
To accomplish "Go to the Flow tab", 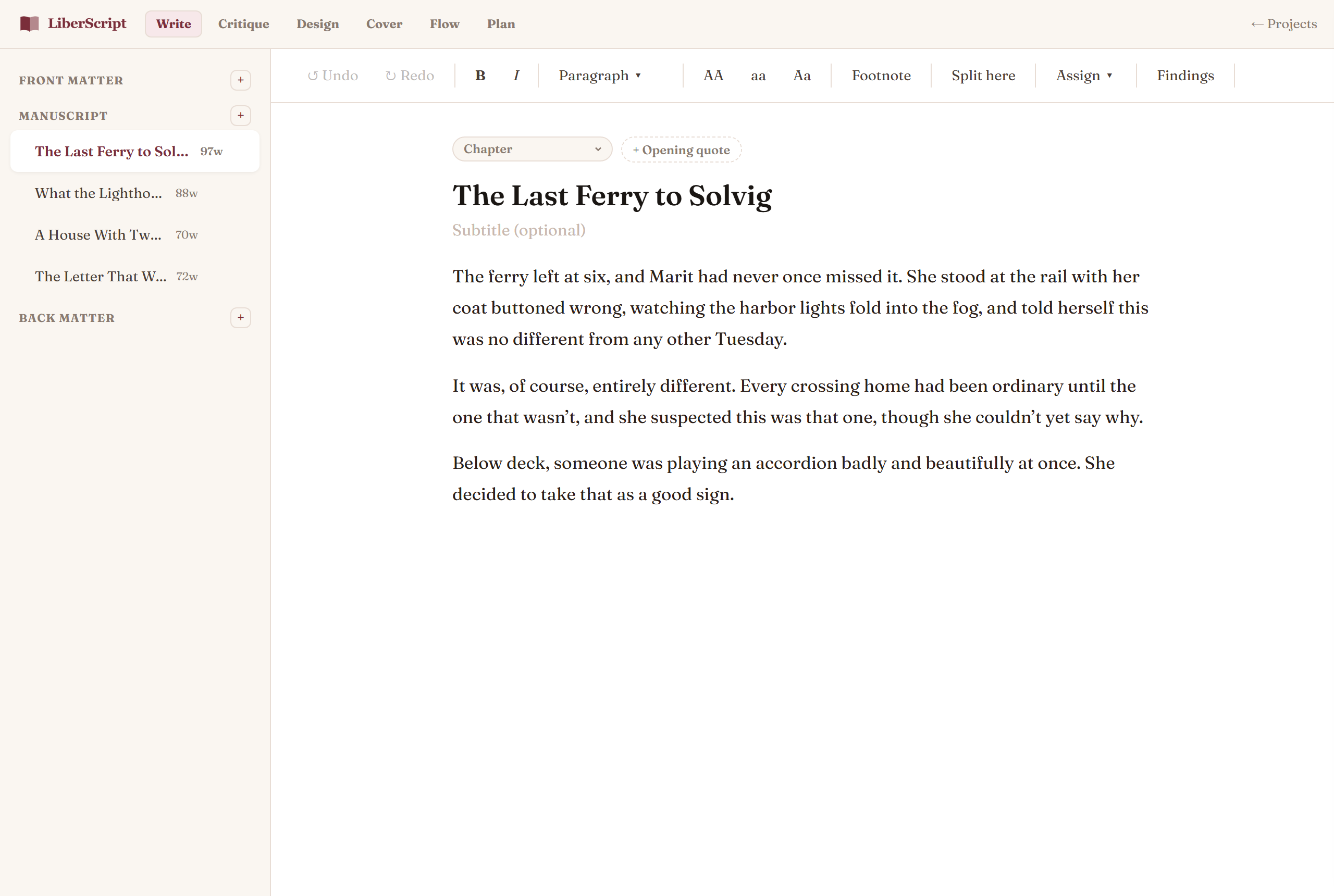I will click(x=444, y=24).
